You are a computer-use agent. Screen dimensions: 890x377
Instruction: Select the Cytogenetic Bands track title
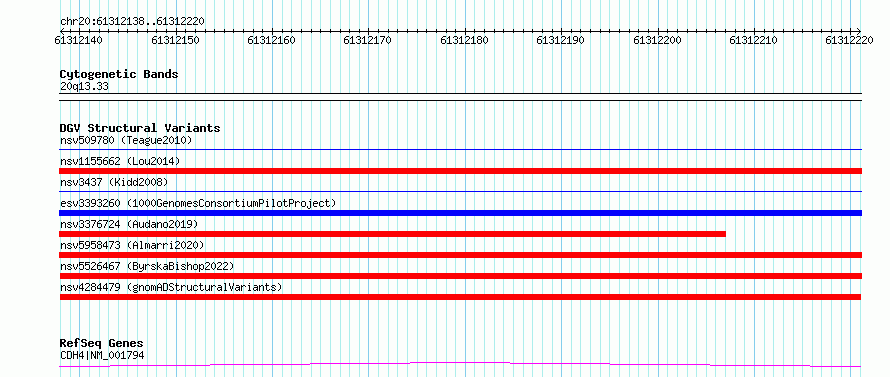119,74
